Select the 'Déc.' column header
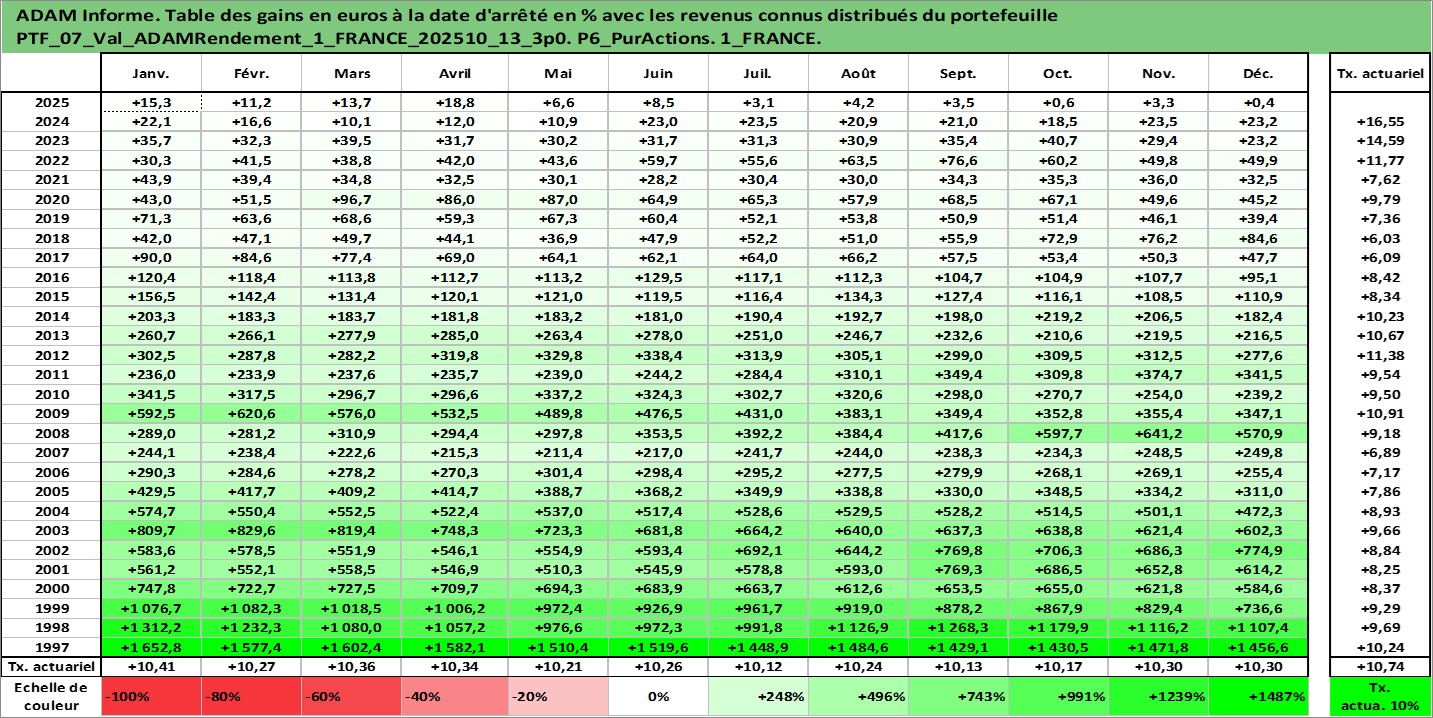The height and width of the screenshot is (718, 1433). (1258, 74)
